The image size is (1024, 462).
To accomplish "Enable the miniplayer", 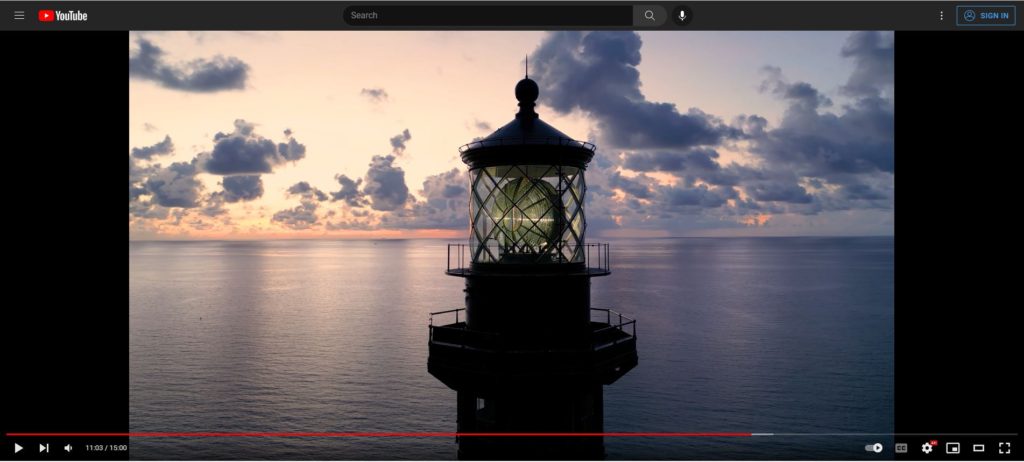I will coord(953,448).
